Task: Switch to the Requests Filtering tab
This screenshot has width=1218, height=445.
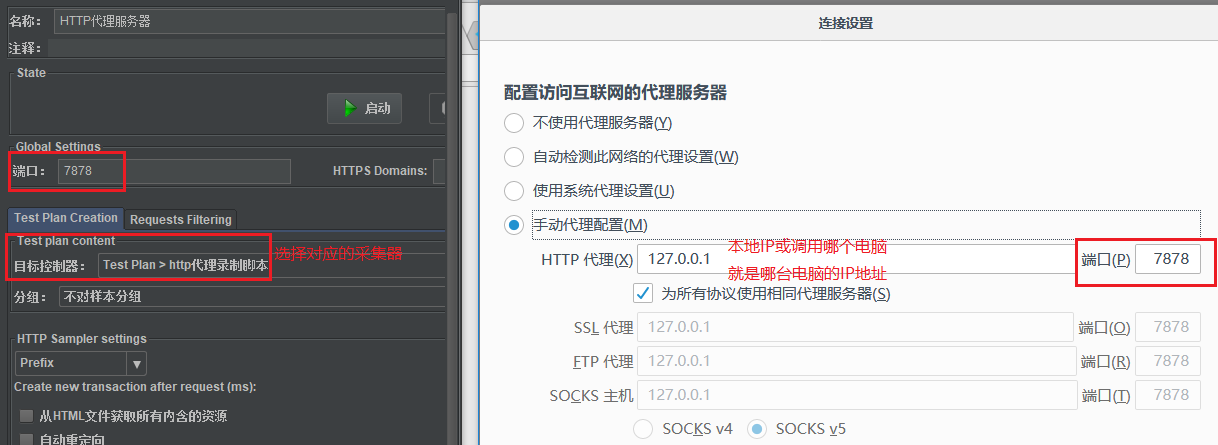Action: (181, 219)
